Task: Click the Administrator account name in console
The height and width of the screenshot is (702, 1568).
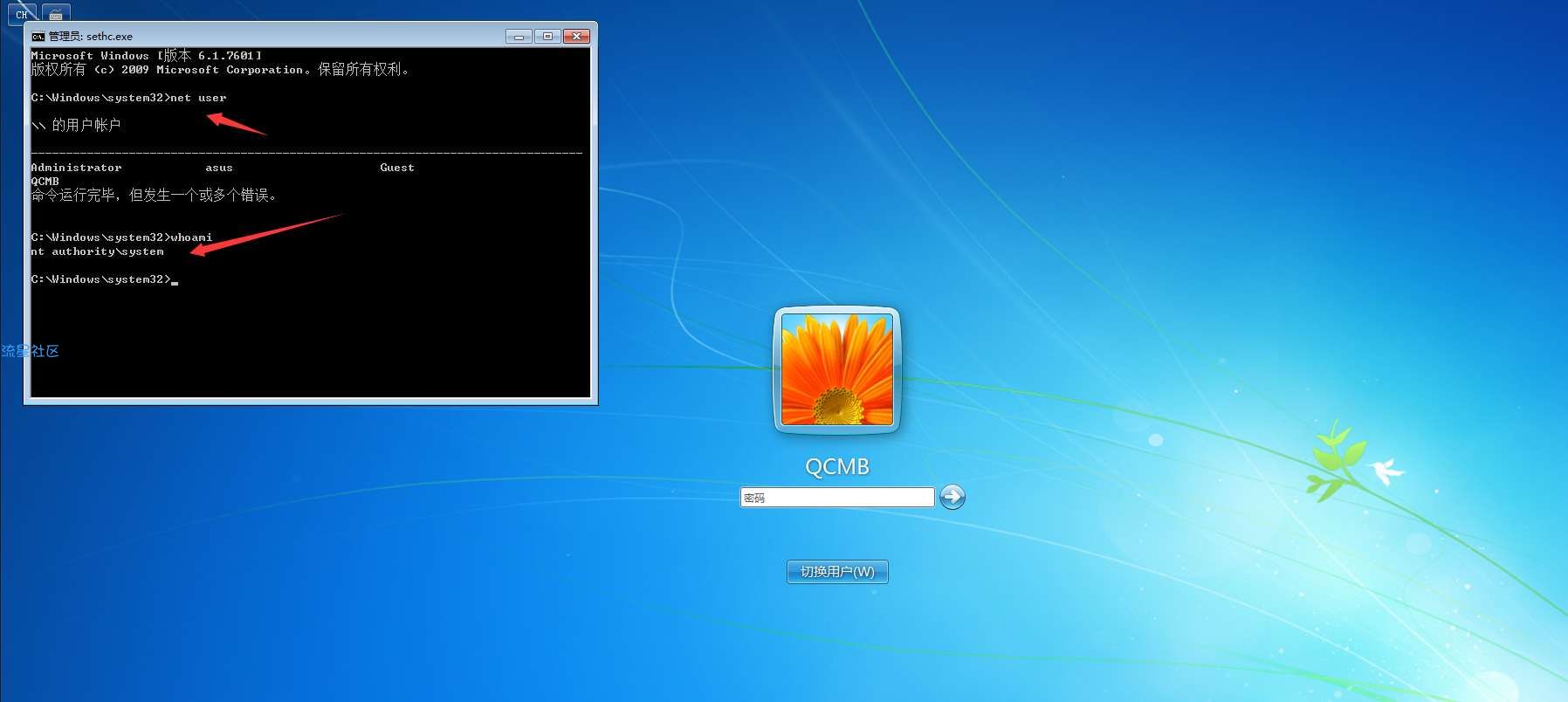Action: coord(76,168)
